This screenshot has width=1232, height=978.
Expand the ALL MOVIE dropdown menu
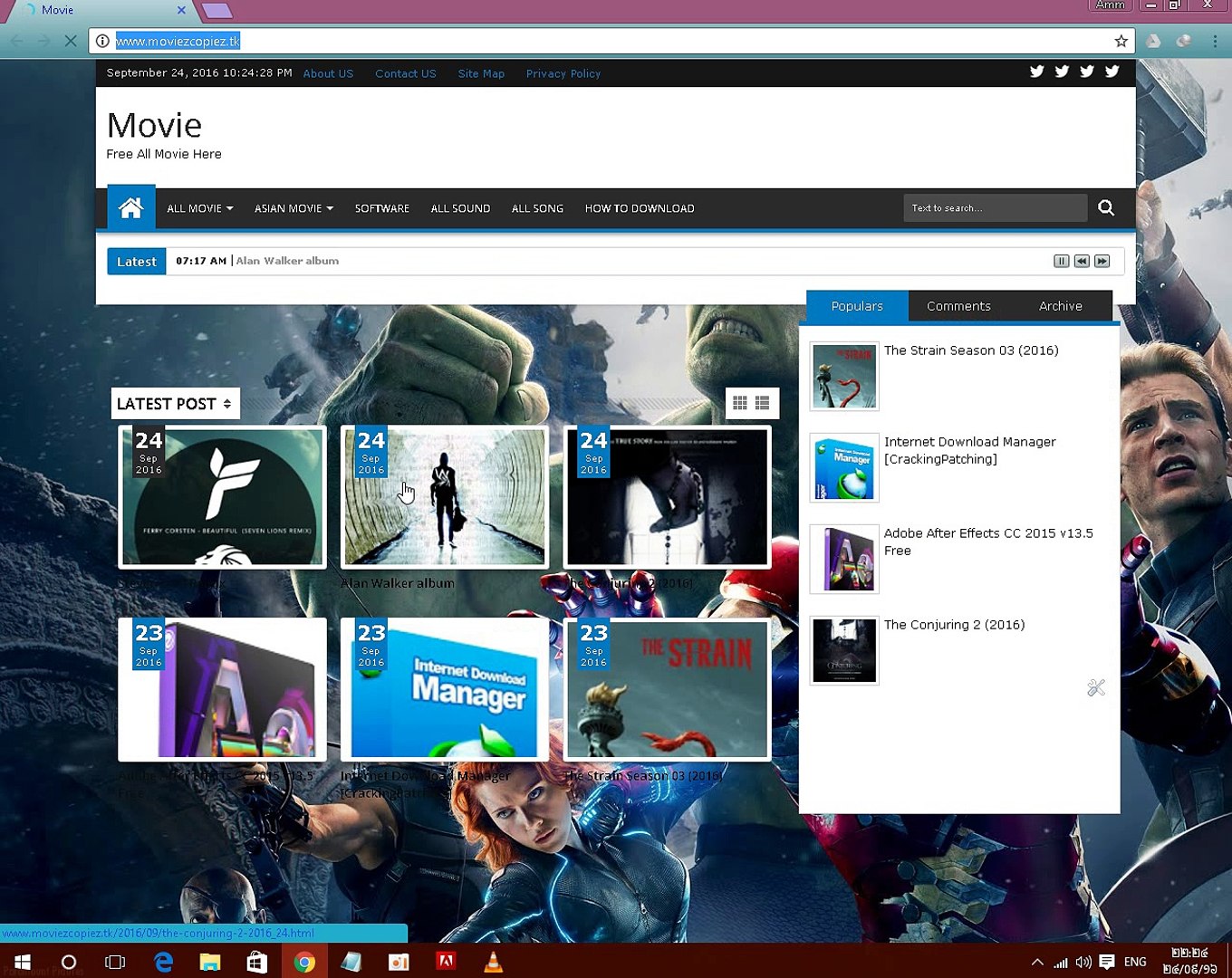click(x=199, y=208)
